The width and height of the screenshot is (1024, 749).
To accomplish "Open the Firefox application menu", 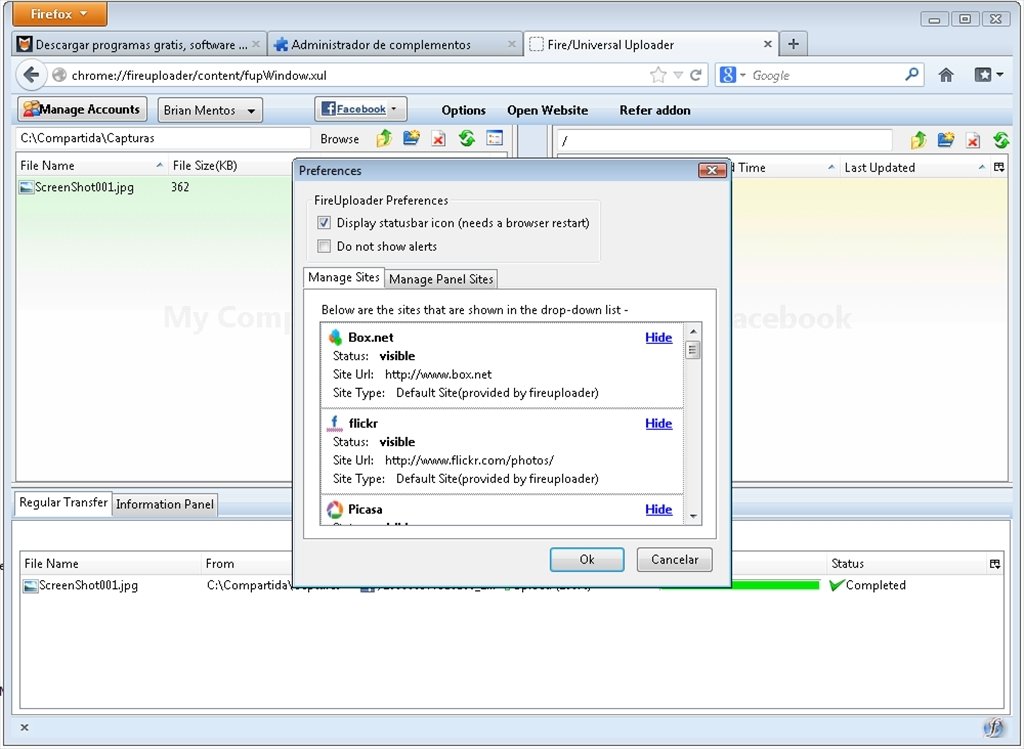I will (59, 14).
